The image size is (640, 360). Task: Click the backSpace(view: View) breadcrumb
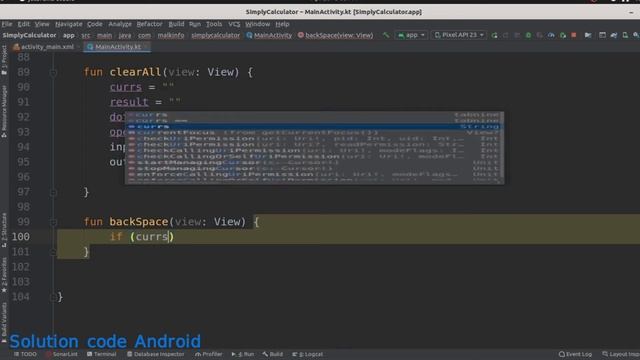[336, 36]
